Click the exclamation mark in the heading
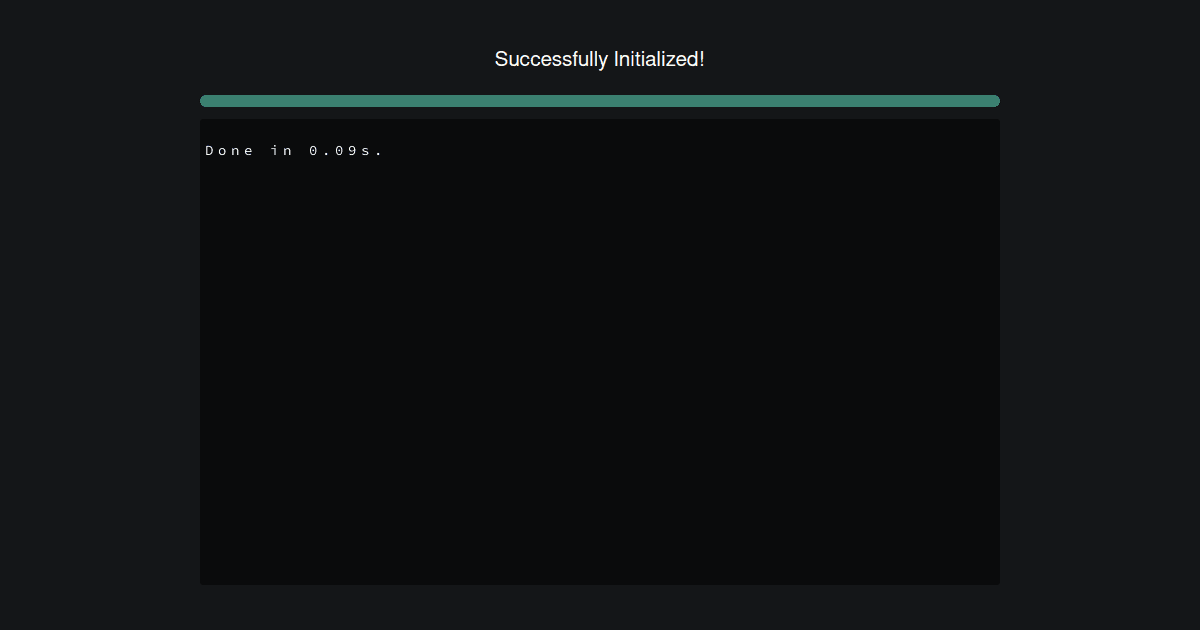The image size is (1200, 630). 702,59
